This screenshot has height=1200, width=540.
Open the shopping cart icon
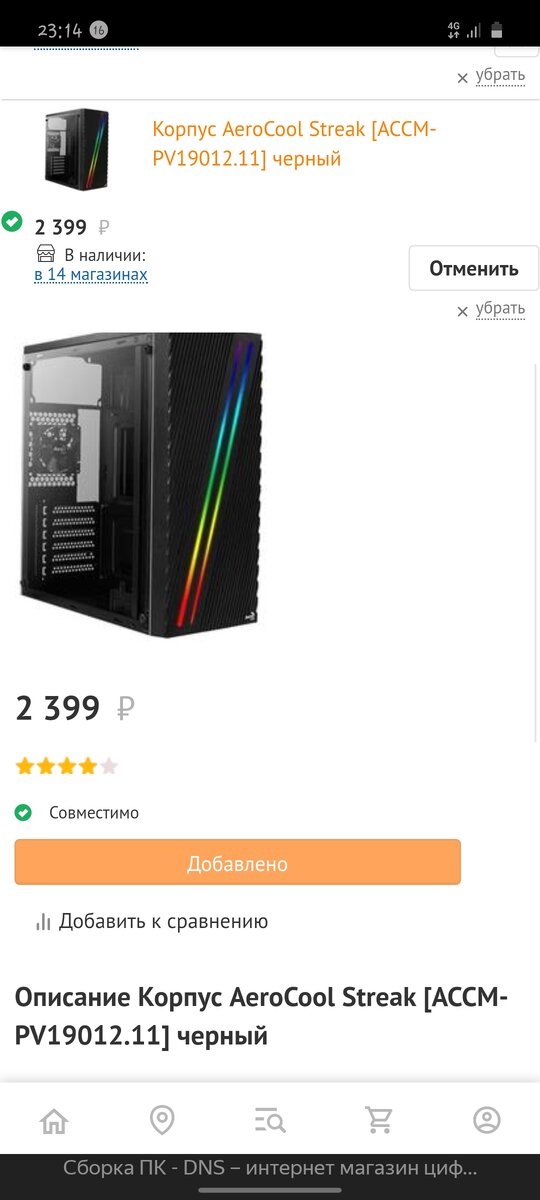379,1120
